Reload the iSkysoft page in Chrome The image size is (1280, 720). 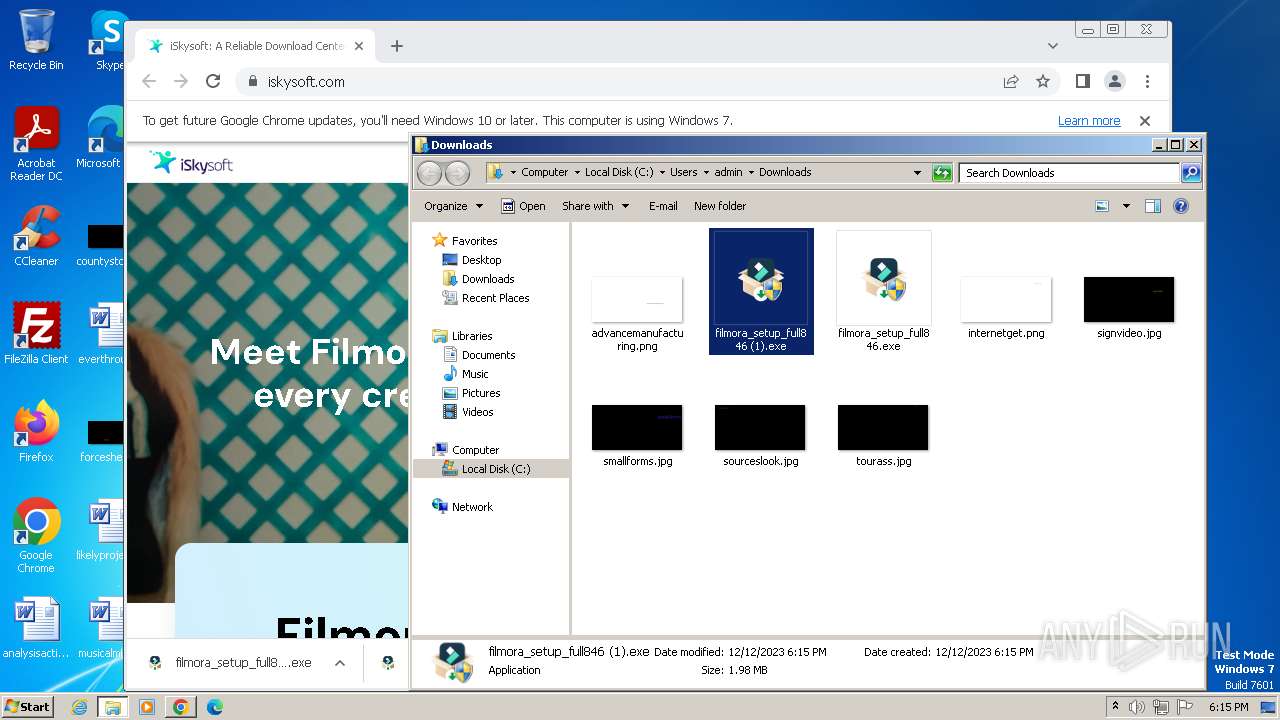coord(212,81)
